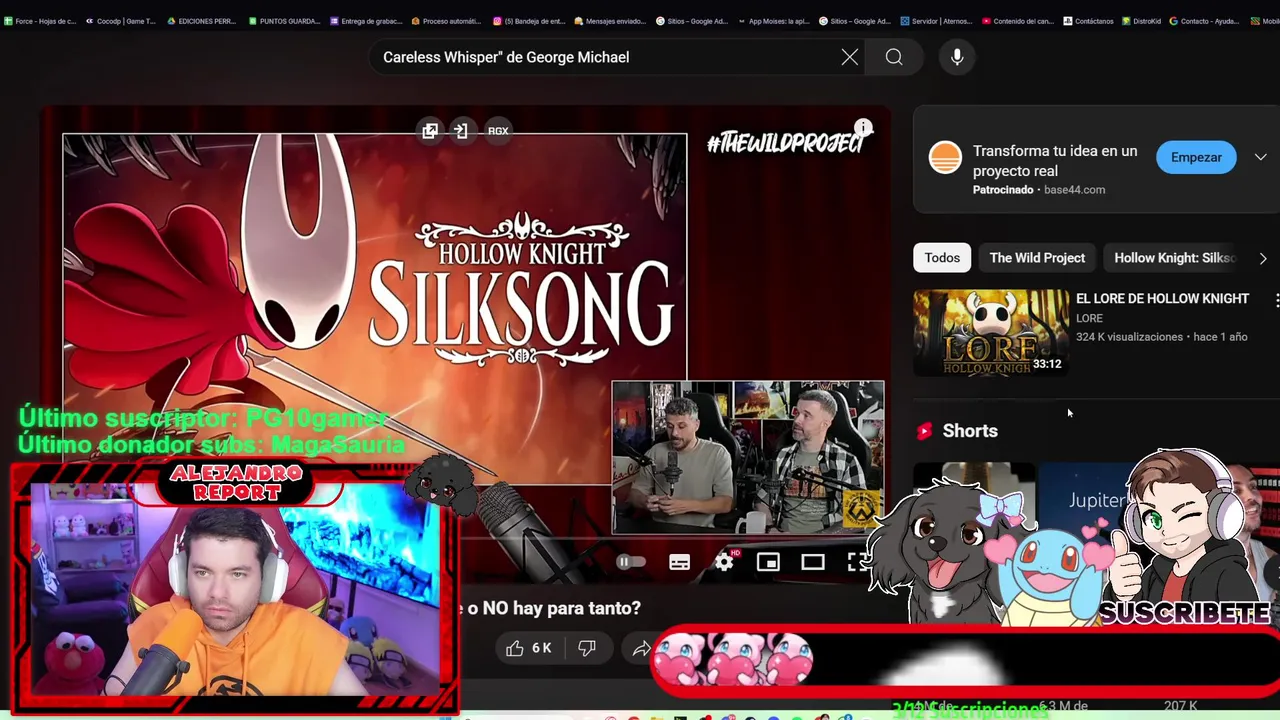Switch to the EDICIONES PERR... browser tab

(201, 20)
